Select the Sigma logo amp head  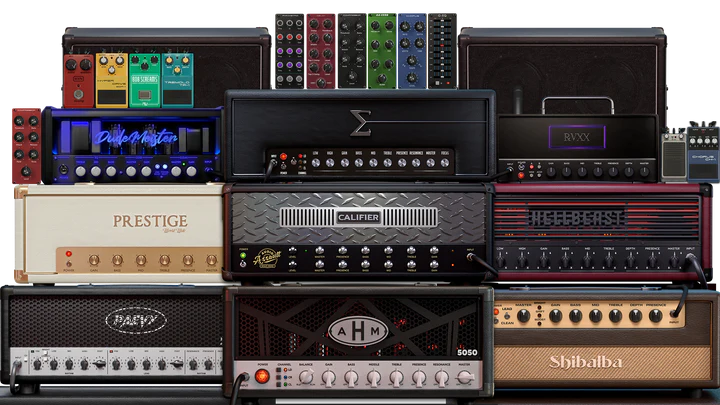(x=360, y=134)
